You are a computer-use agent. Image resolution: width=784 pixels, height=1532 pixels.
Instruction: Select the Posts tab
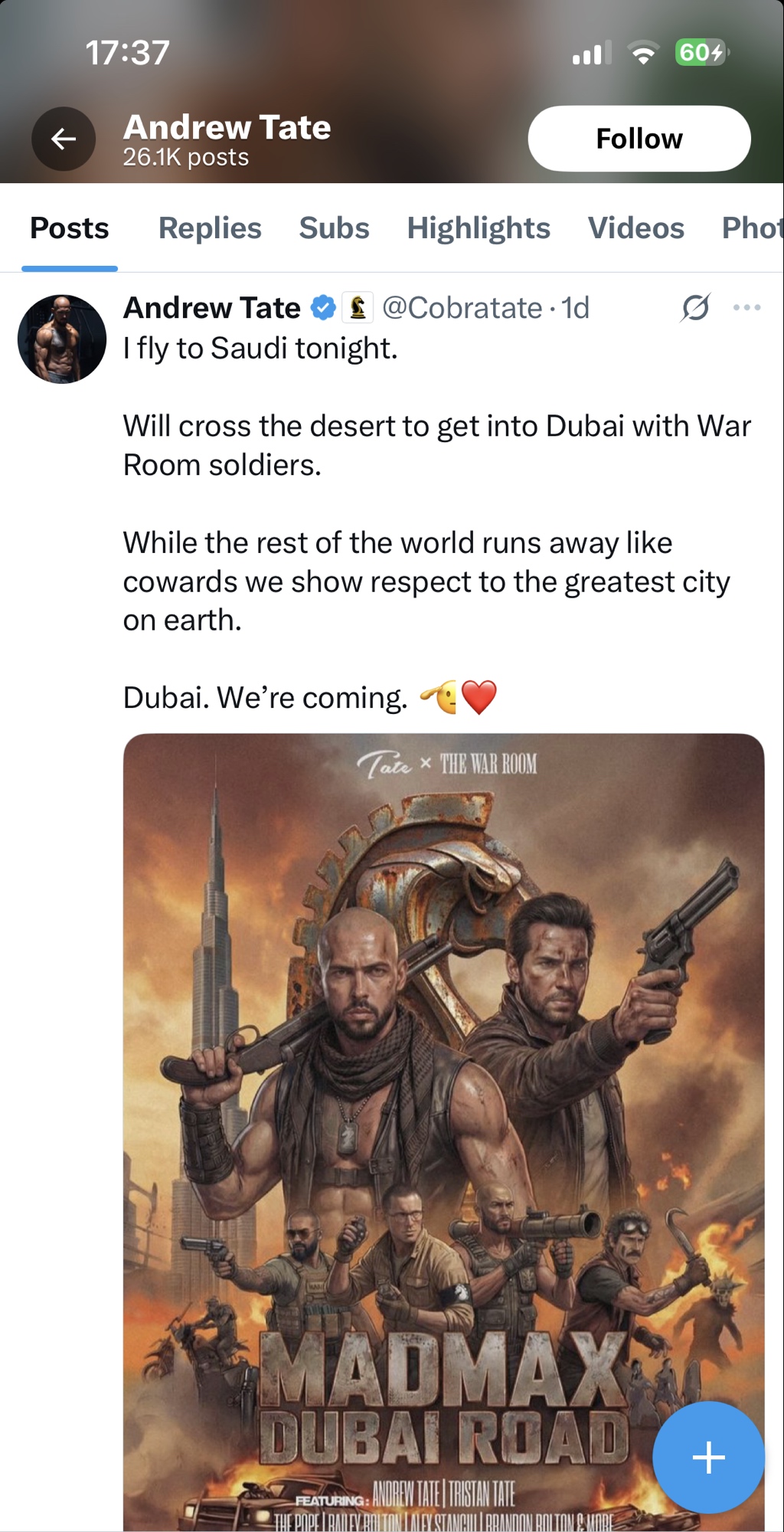(x=70, y=228)
